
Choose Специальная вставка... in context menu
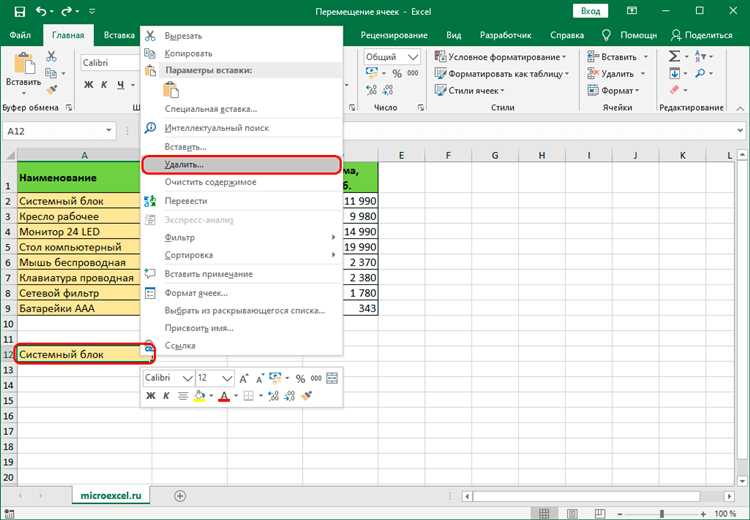pyautogui.click(x=242, y=109)
